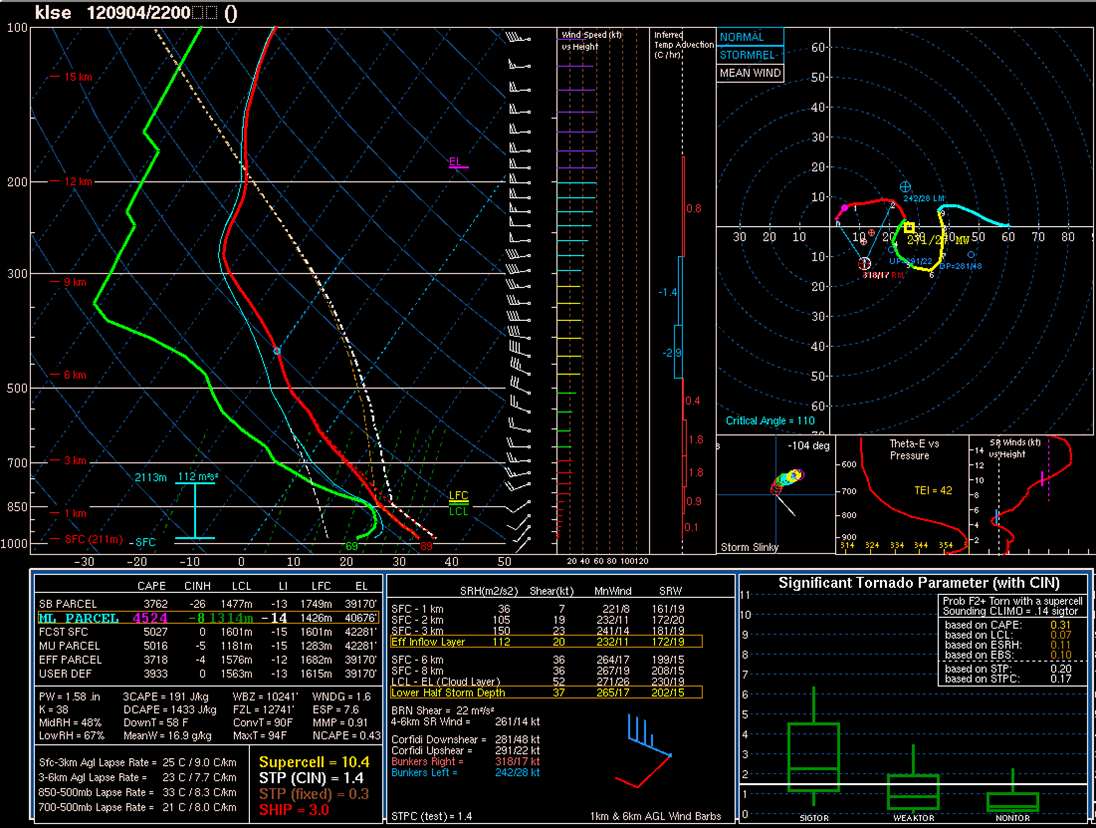The image size is (1096, 828).
Task: Select the STP (fixed) = 0.3 readout
Action: 314,794
